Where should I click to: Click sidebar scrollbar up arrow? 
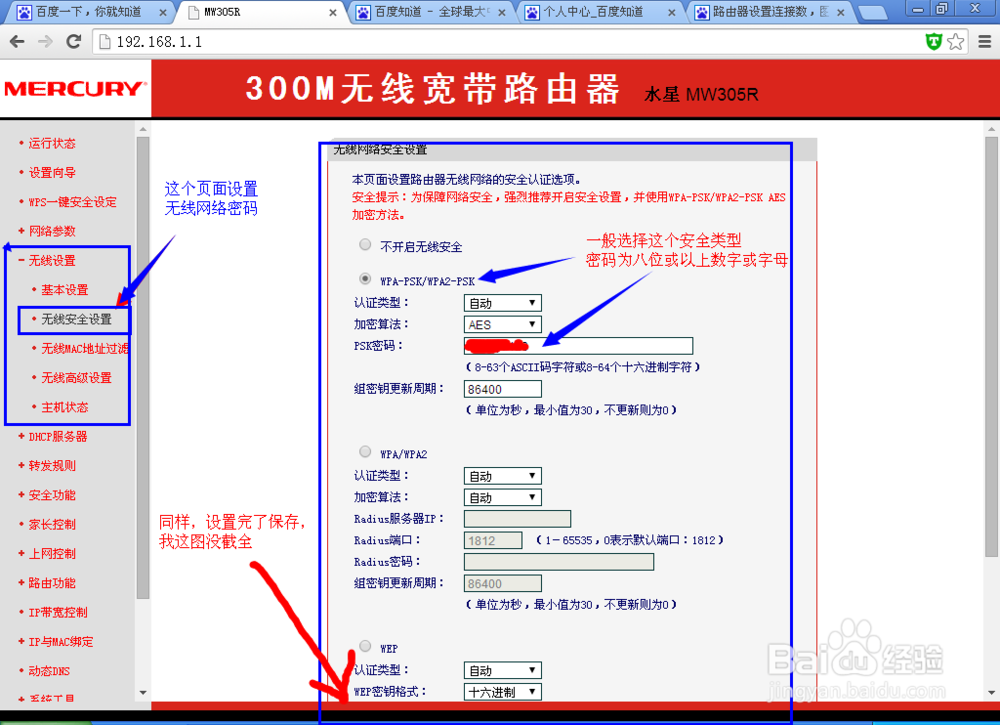tap(143, 129)
